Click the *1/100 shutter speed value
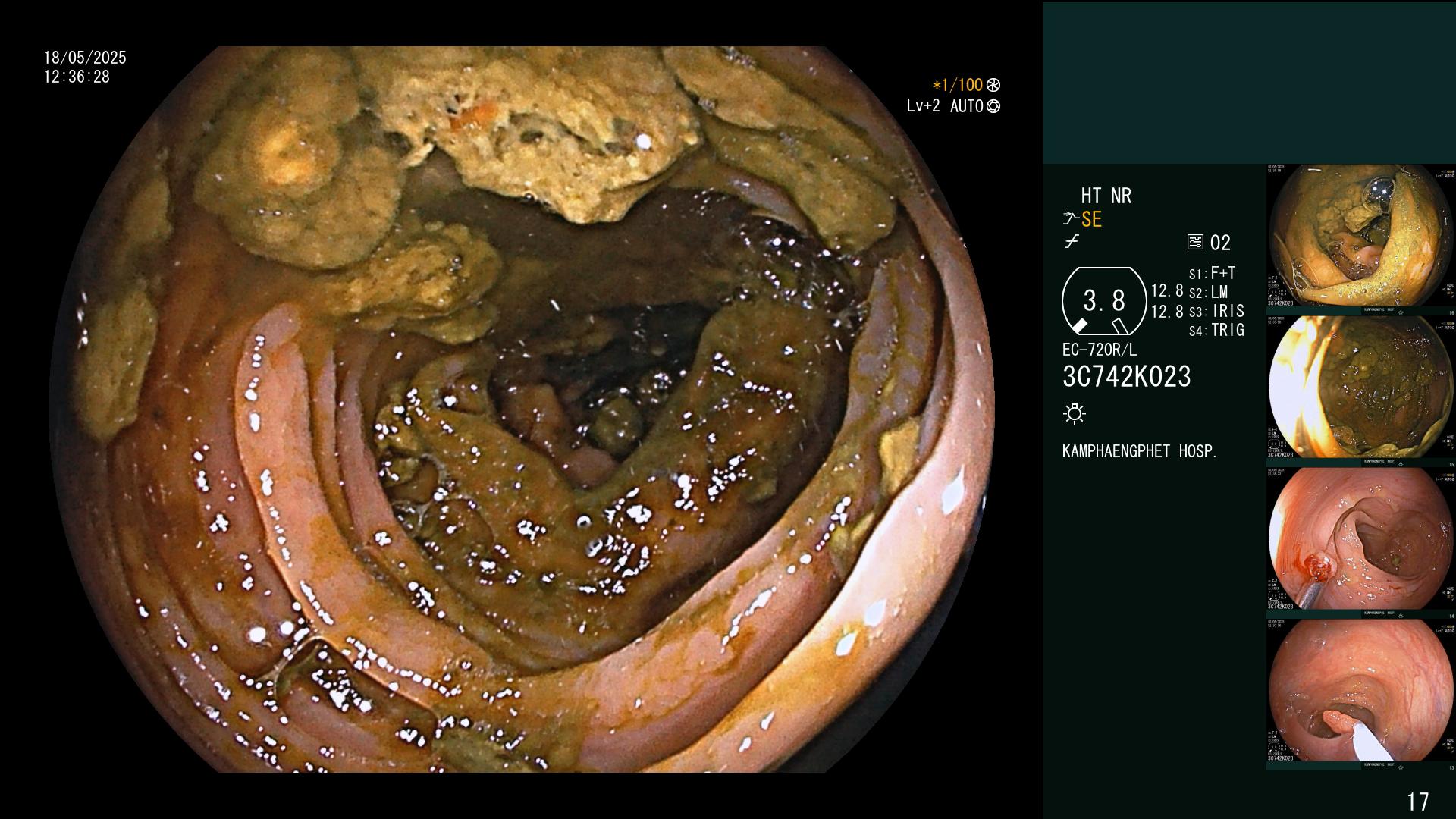Viewport: 1456px width, 819px height. [957, 85]
